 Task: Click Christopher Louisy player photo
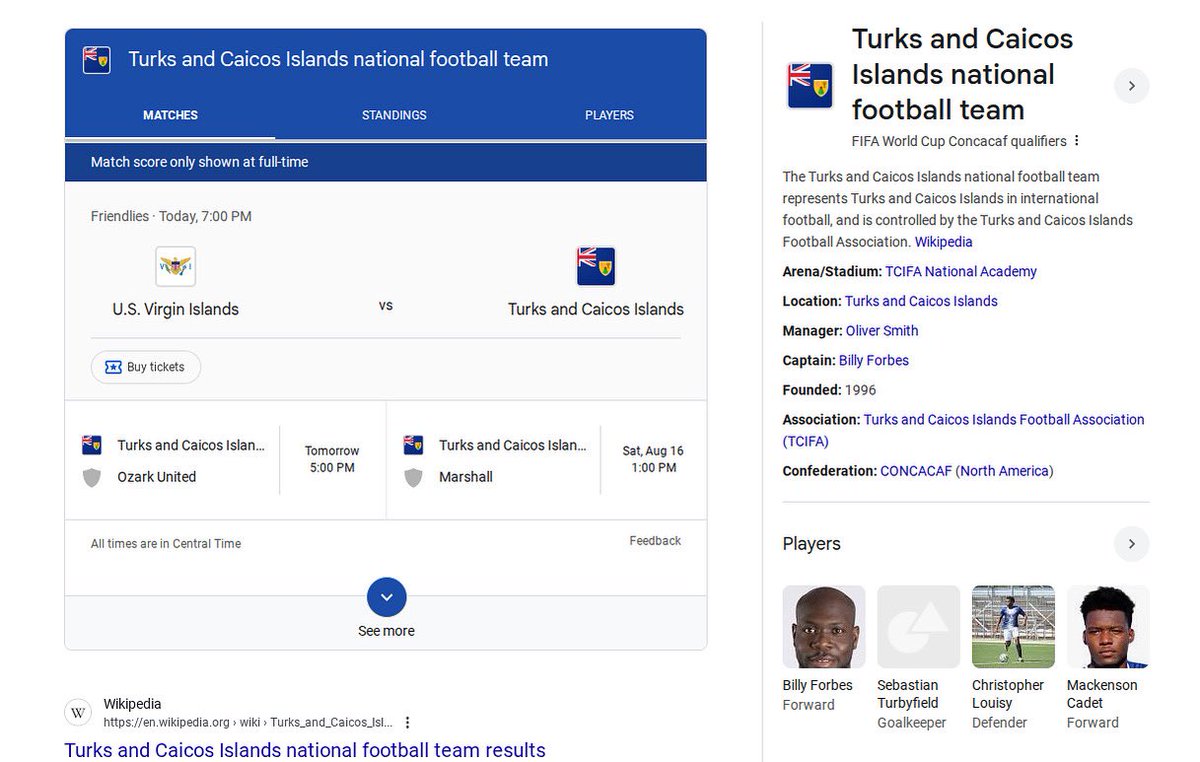coord(1013,627)
